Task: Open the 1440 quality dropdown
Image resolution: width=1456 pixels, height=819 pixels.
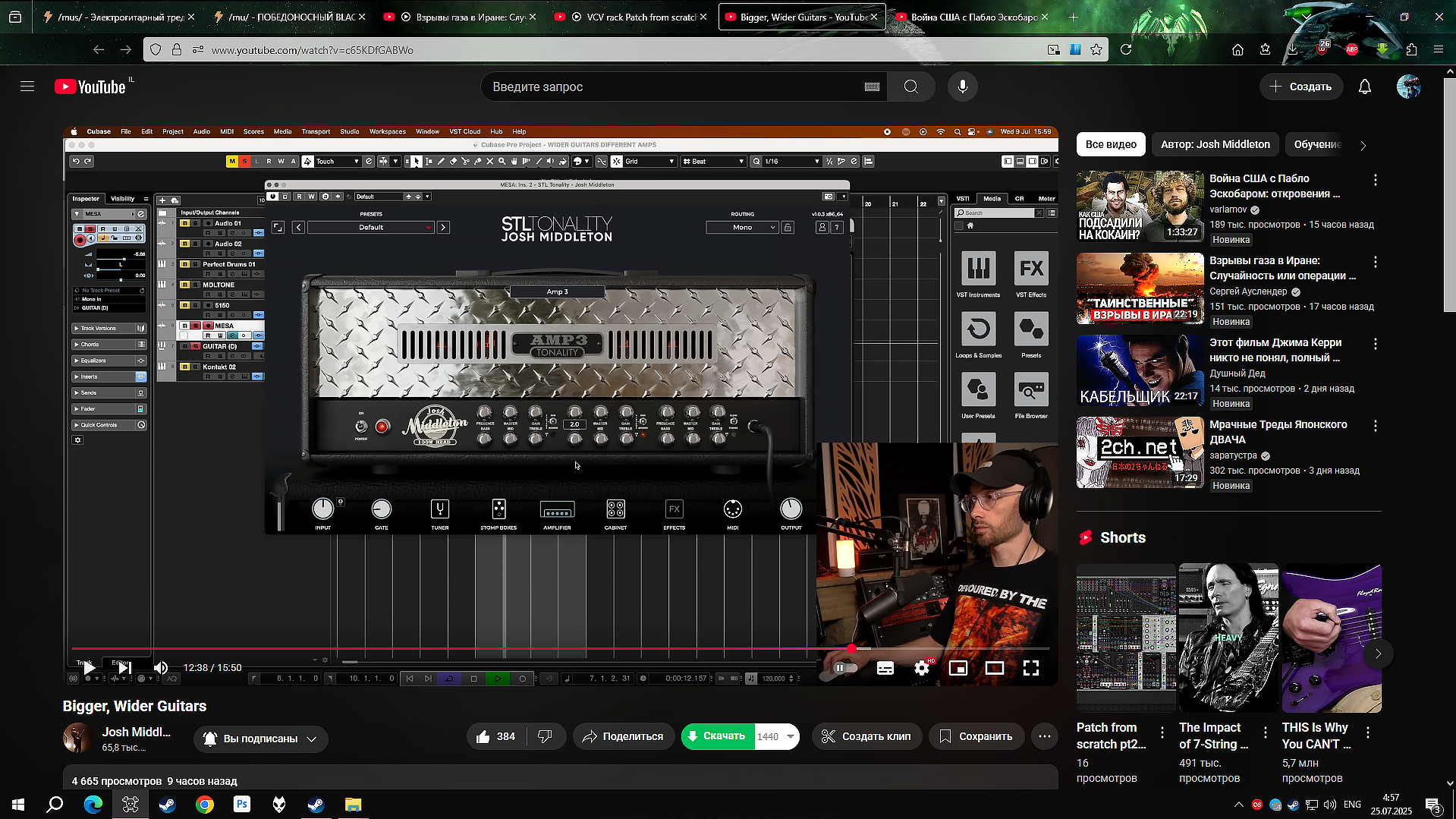Action: click(778, 736)
